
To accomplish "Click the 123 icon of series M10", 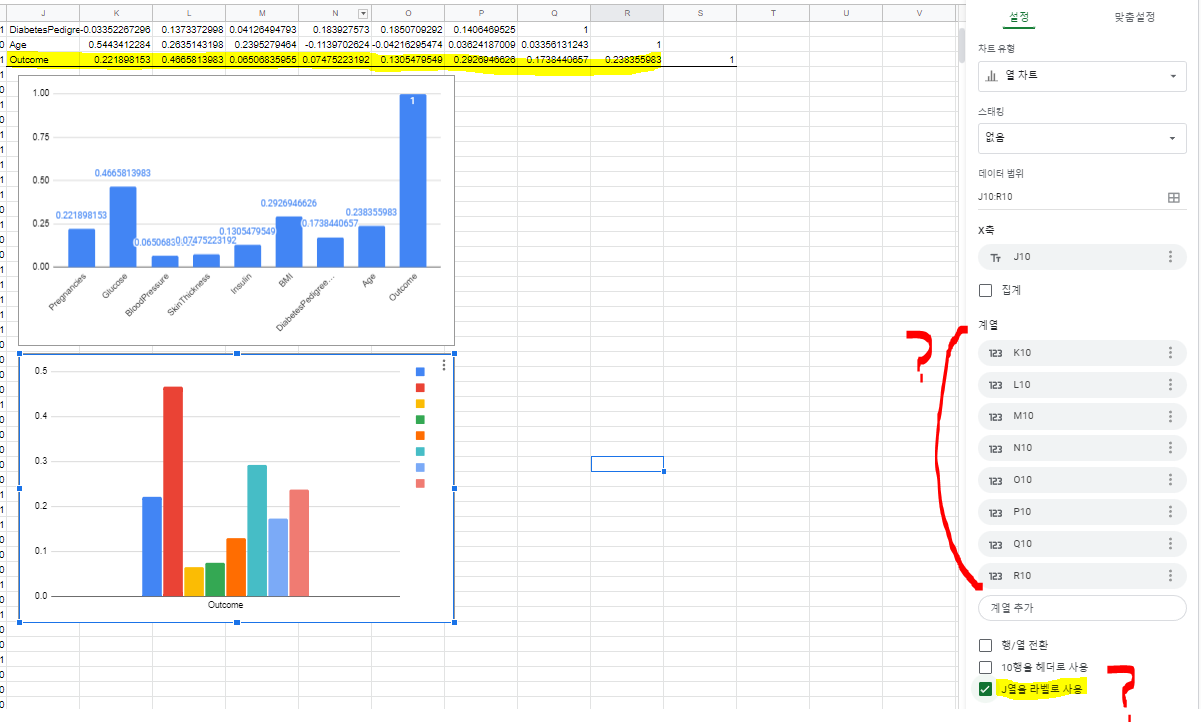I will pos(995,417).
